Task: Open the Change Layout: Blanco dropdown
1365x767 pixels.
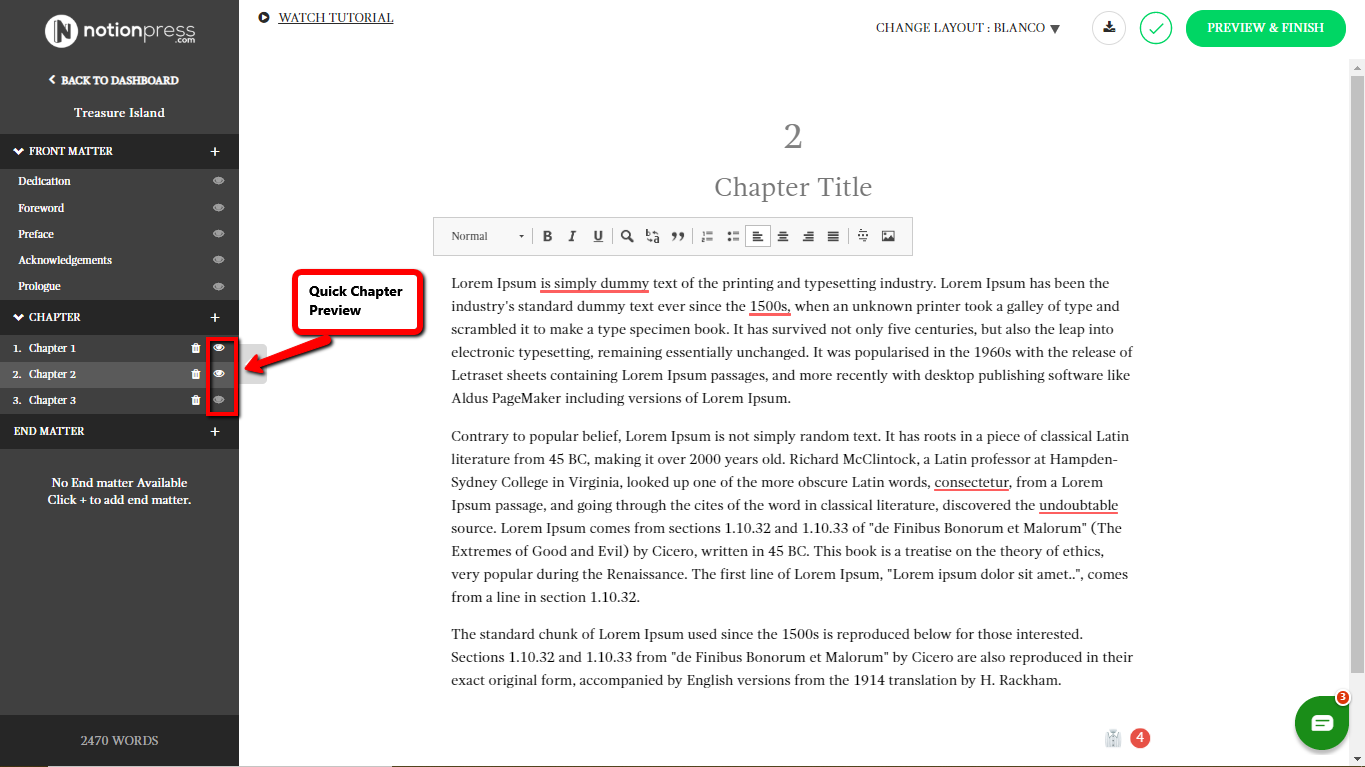Action: pos(967,28)
